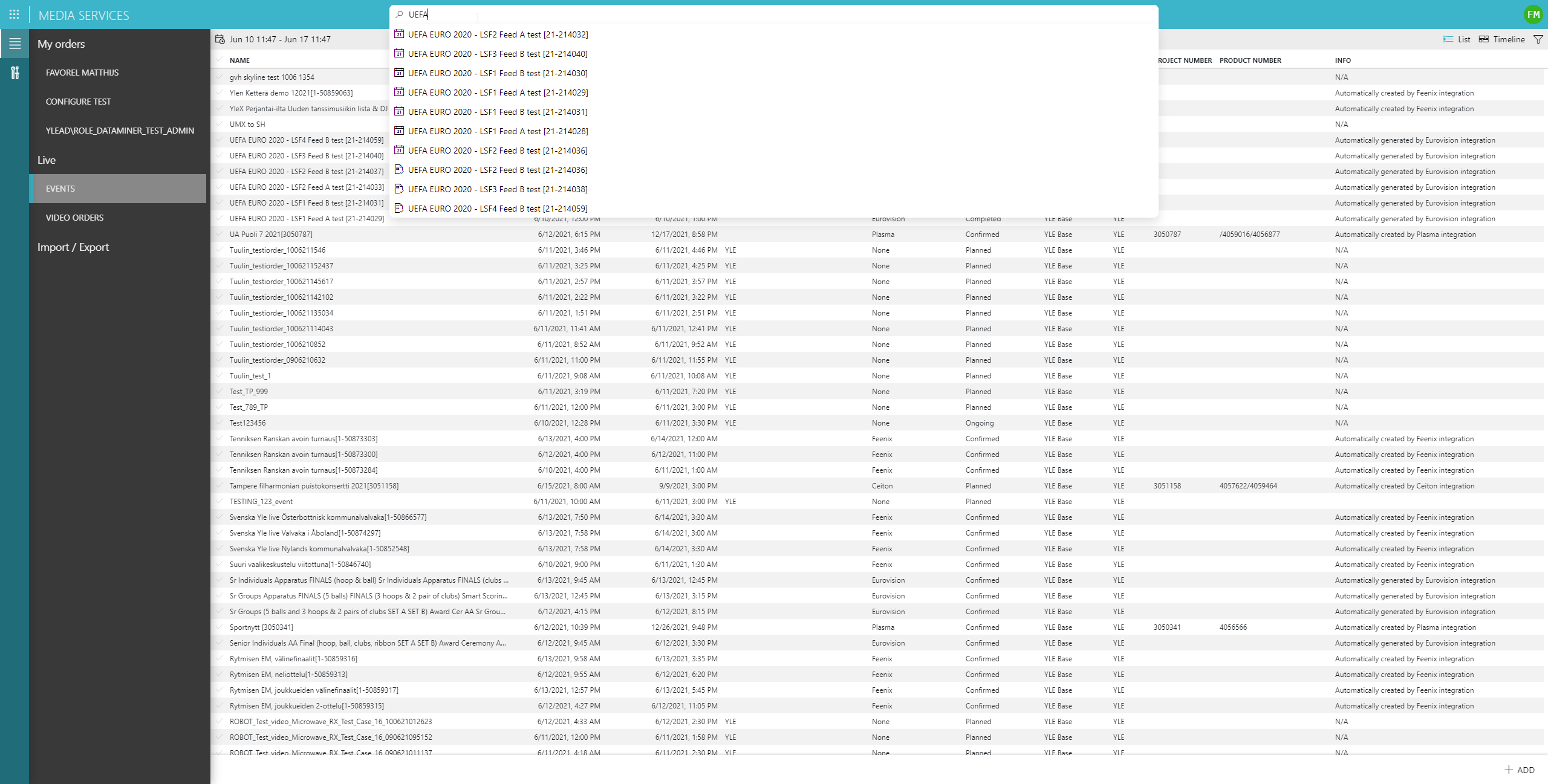The width and height of the screenshot is (1548, 784).
Task: Open the funnel filter icon
Action: click(x=1538, y=39)
